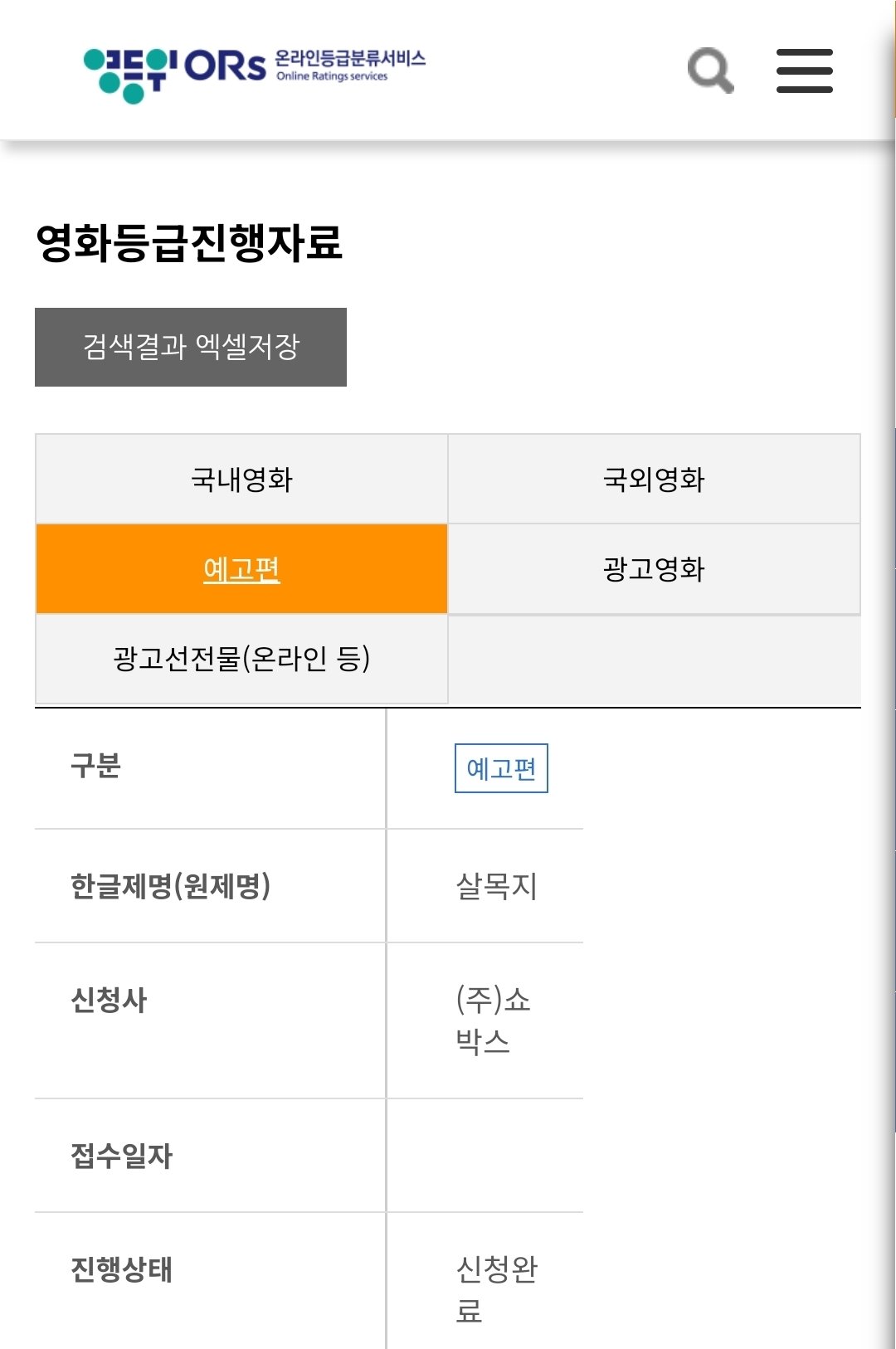Viewport: 896px width, 1349px height.
Task: Click the empty 접수일자 value cell
Action: [x=485, y=1156]
